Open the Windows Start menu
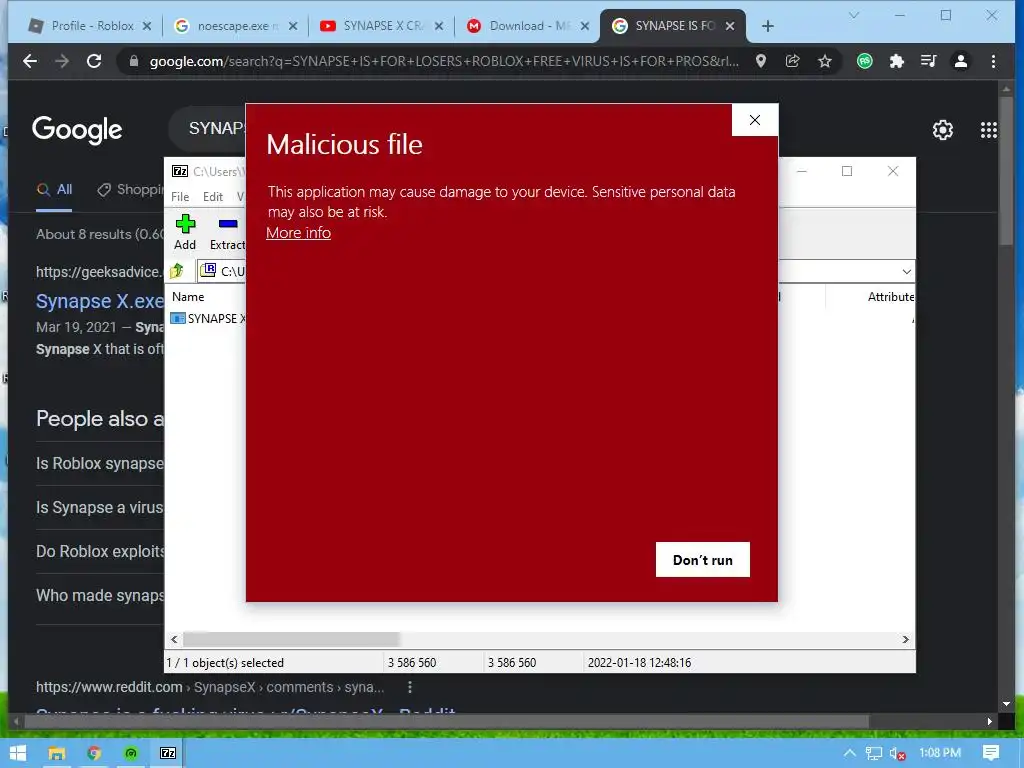 (x=18, y=753)
